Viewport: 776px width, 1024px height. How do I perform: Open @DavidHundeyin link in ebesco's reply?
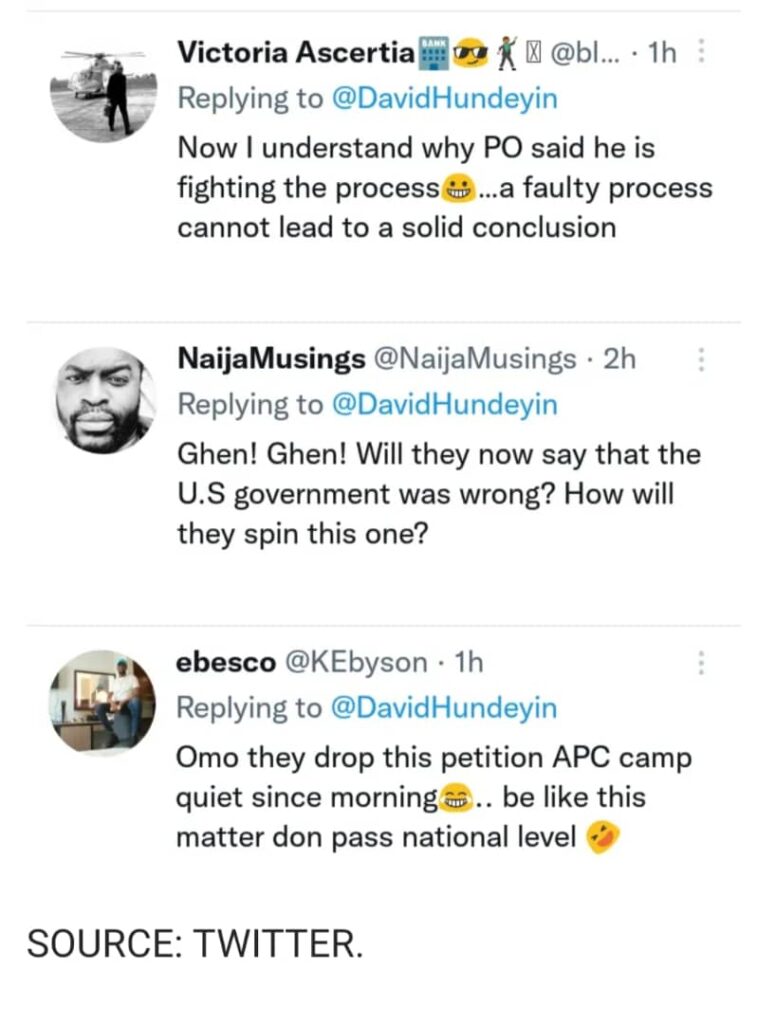tap(444, 708)
